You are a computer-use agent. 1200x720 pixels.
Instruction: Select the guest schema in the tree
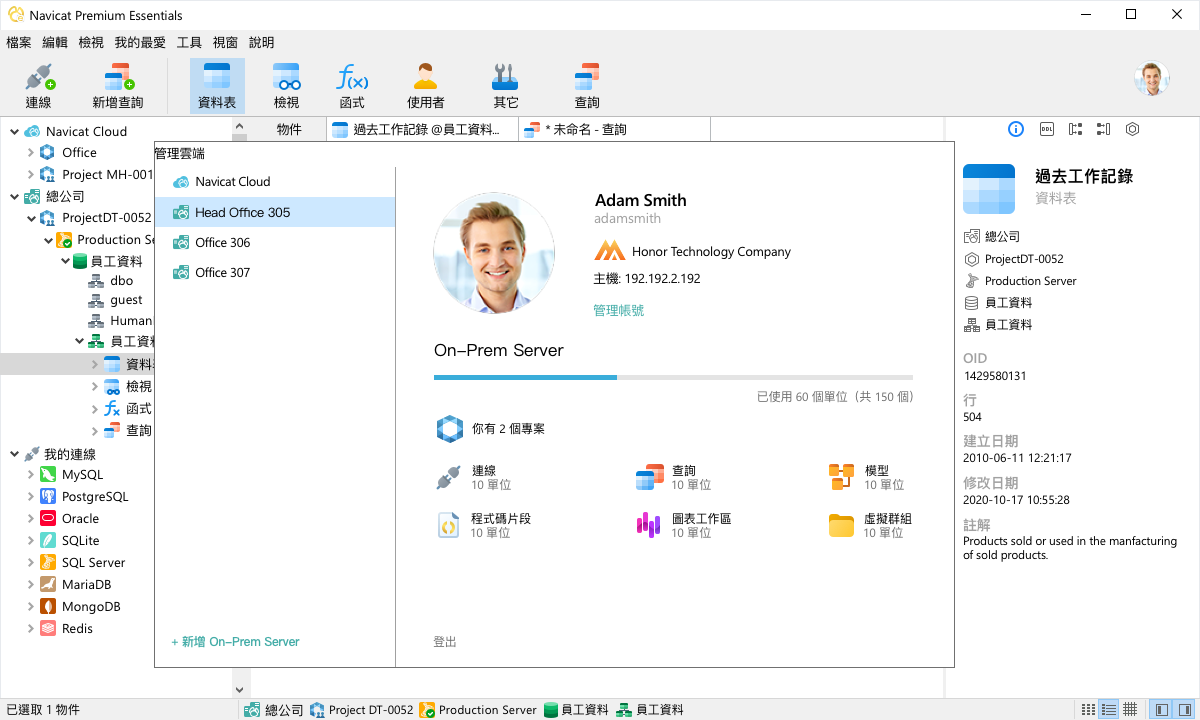click(126, 300)
